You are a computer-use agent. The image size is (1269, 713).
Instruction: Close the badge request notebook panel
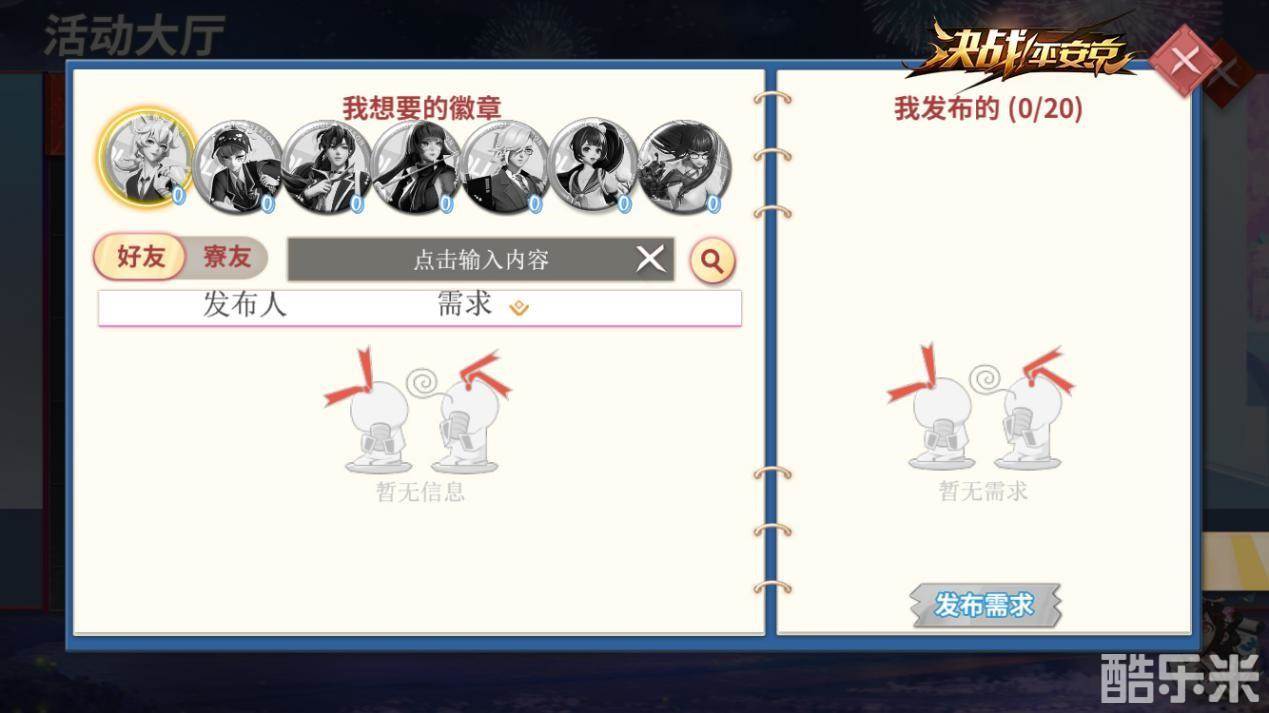1185,60
